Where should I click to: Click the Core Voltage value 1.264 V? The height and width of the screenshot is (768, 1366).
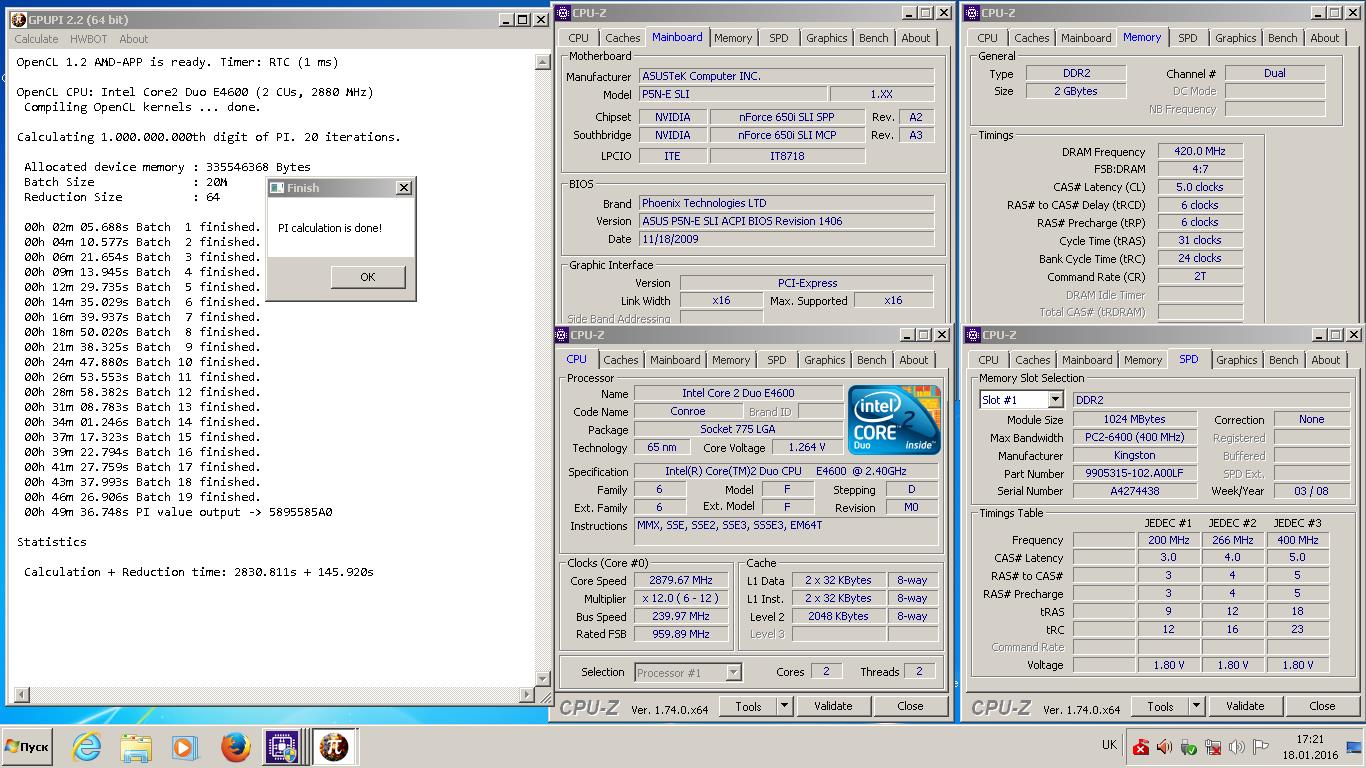(807, 448)
